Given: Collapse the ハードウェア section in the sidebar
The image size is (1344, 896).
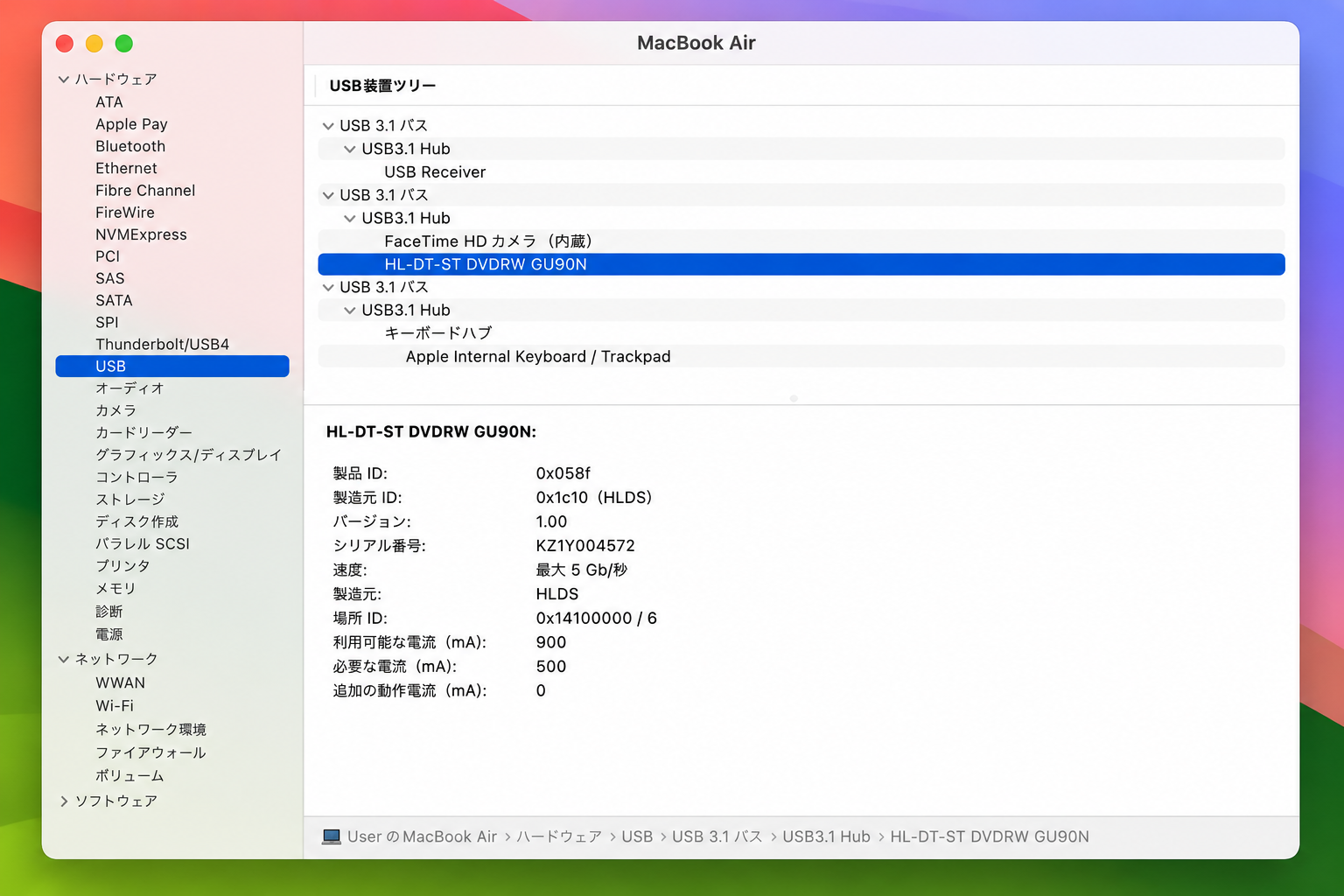Looking at the screenshot, I should coord(64,79).
